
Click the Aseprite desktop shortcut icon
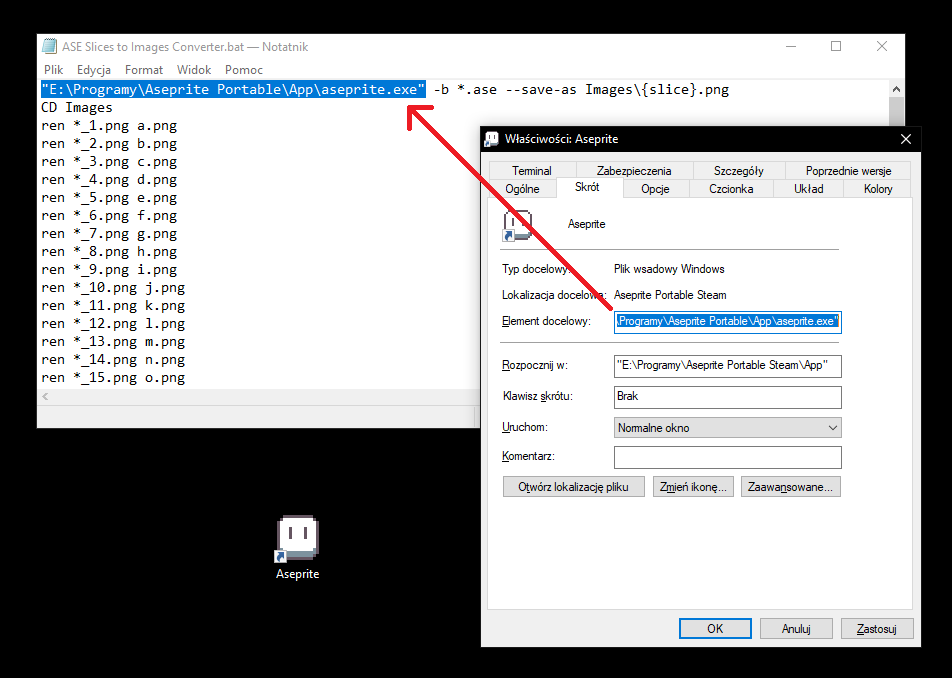[298, 539]
